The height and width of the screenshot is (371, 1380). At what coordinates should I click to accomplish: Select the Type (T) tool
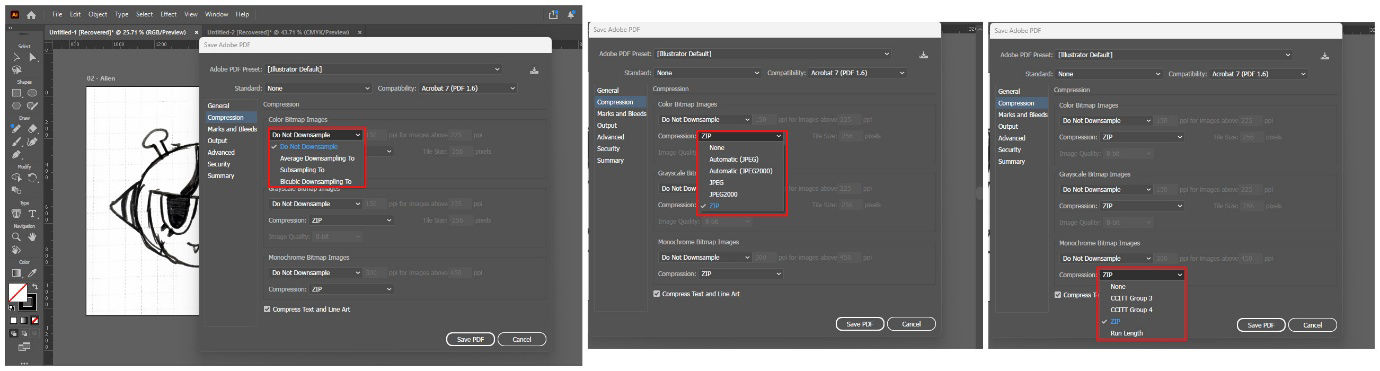32,213
